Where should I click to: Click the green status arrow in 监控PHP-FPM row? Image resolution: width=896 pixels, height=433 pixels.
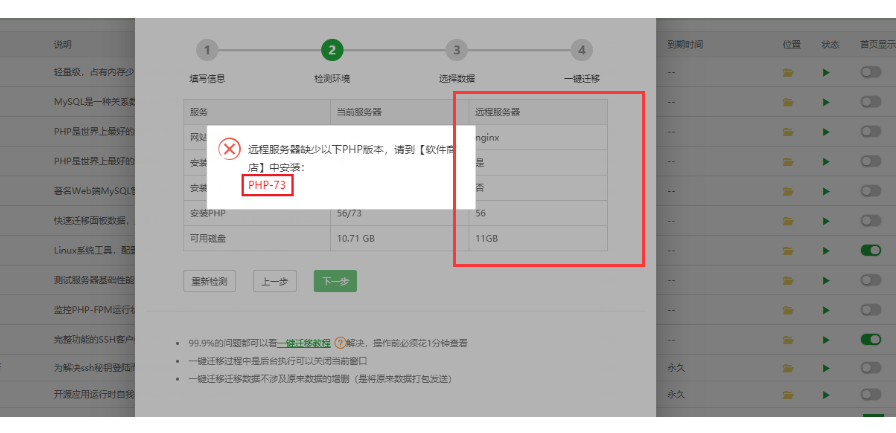(x=826, y=310)
